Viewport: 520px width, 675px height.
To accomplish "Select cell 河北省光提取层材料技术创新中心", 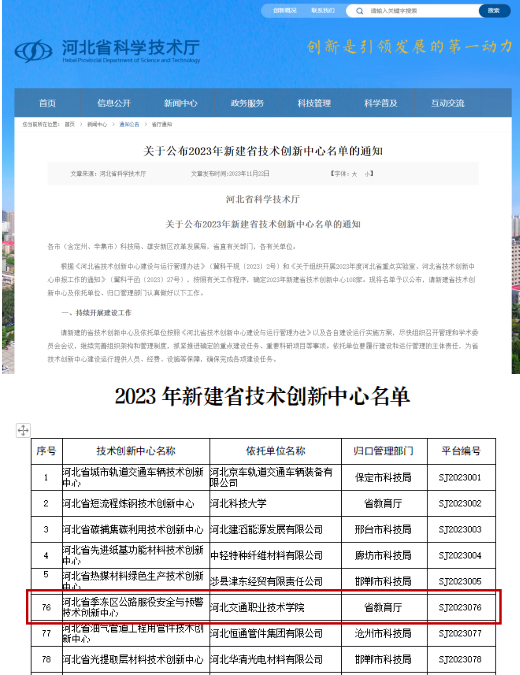I will pyautogui.click(x=136, y=659).
